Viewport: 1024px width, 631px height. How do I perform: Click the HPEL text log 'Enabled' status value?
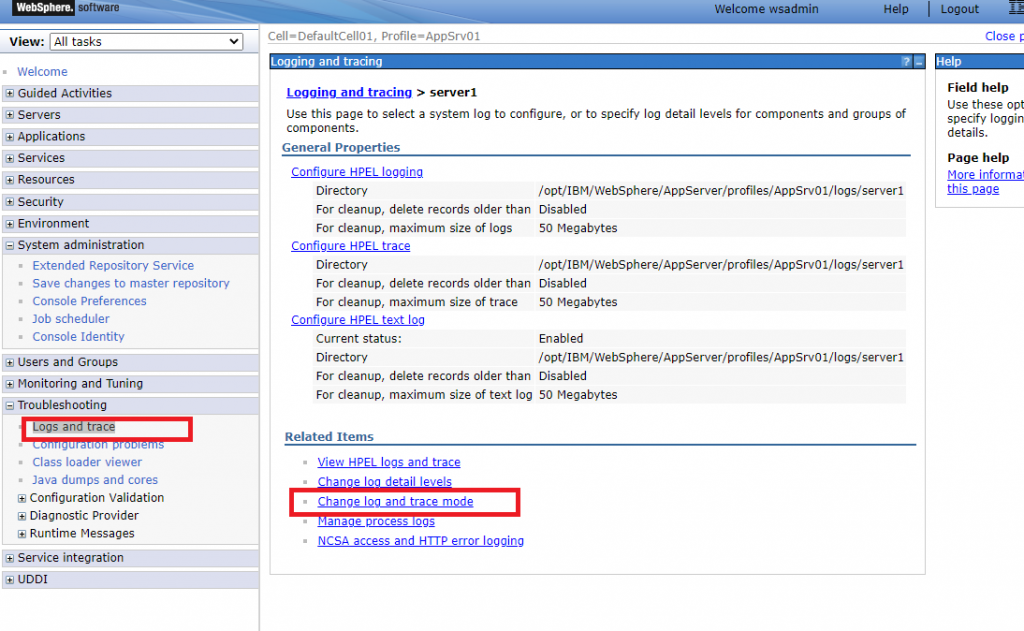click(561, 338)
